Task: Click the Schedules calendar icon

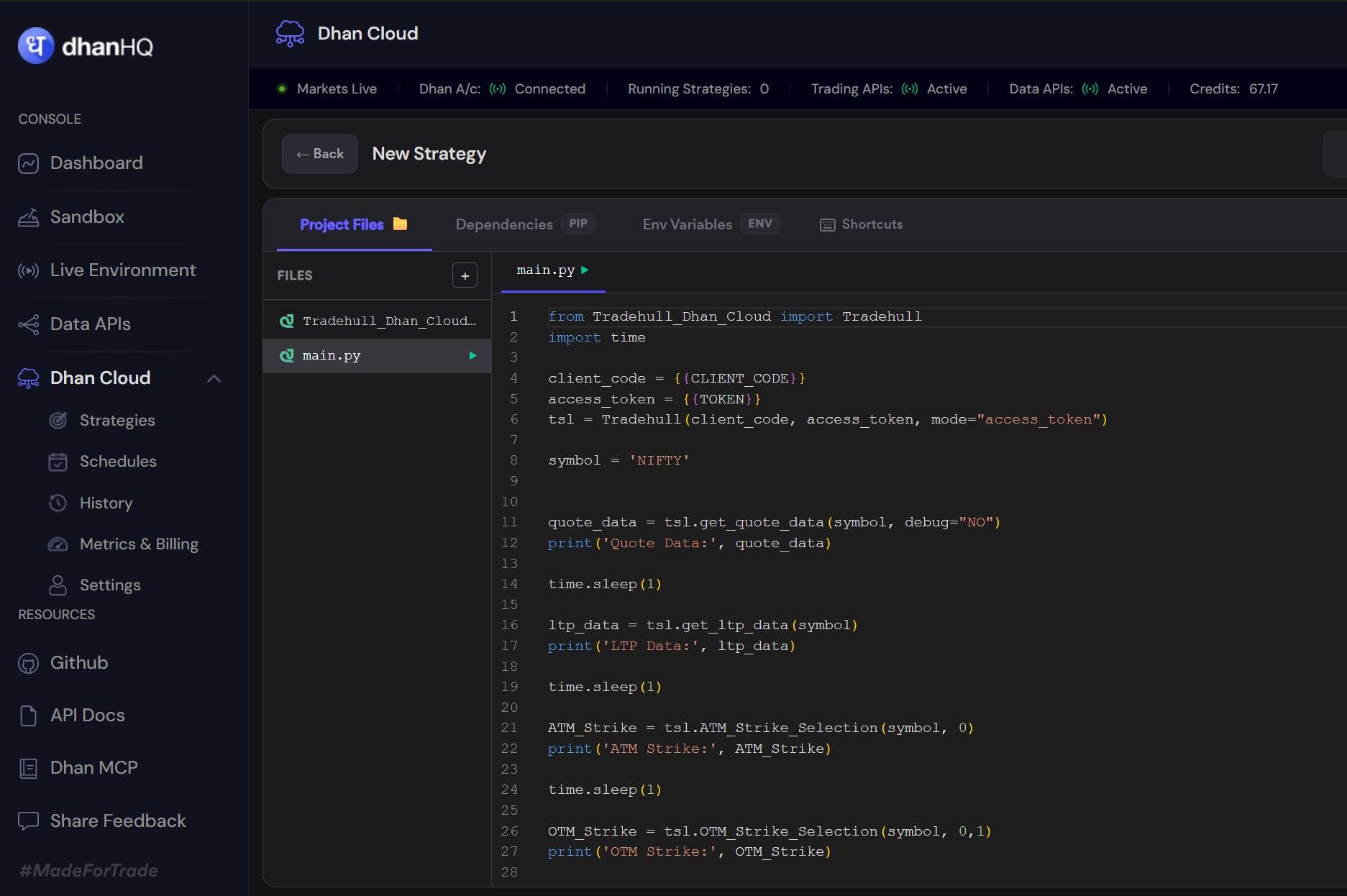Action: pyautogui.click(x=58, y=462)
